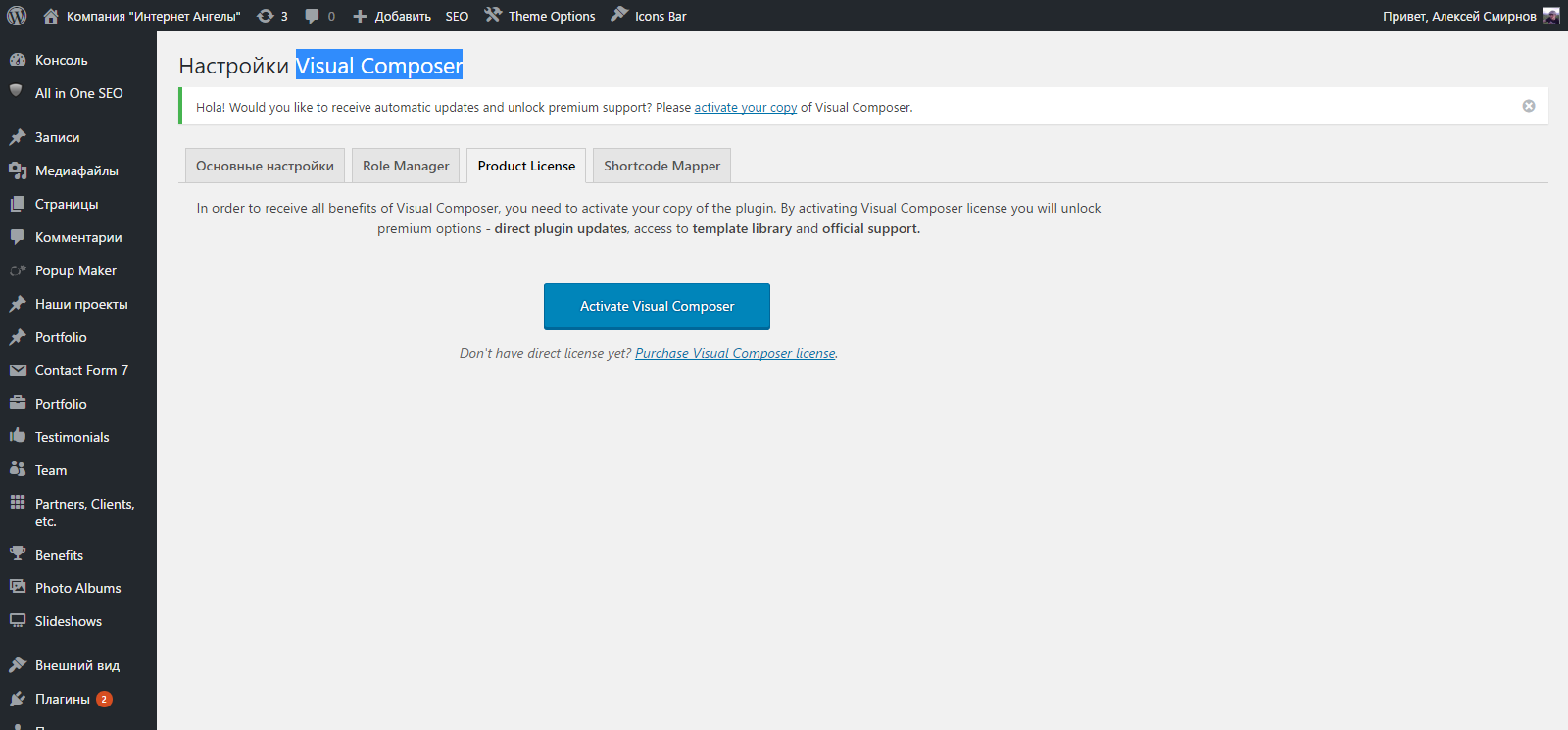Open Photo Albums in the sidebar
1568x730 pixels.
point(78,588)
